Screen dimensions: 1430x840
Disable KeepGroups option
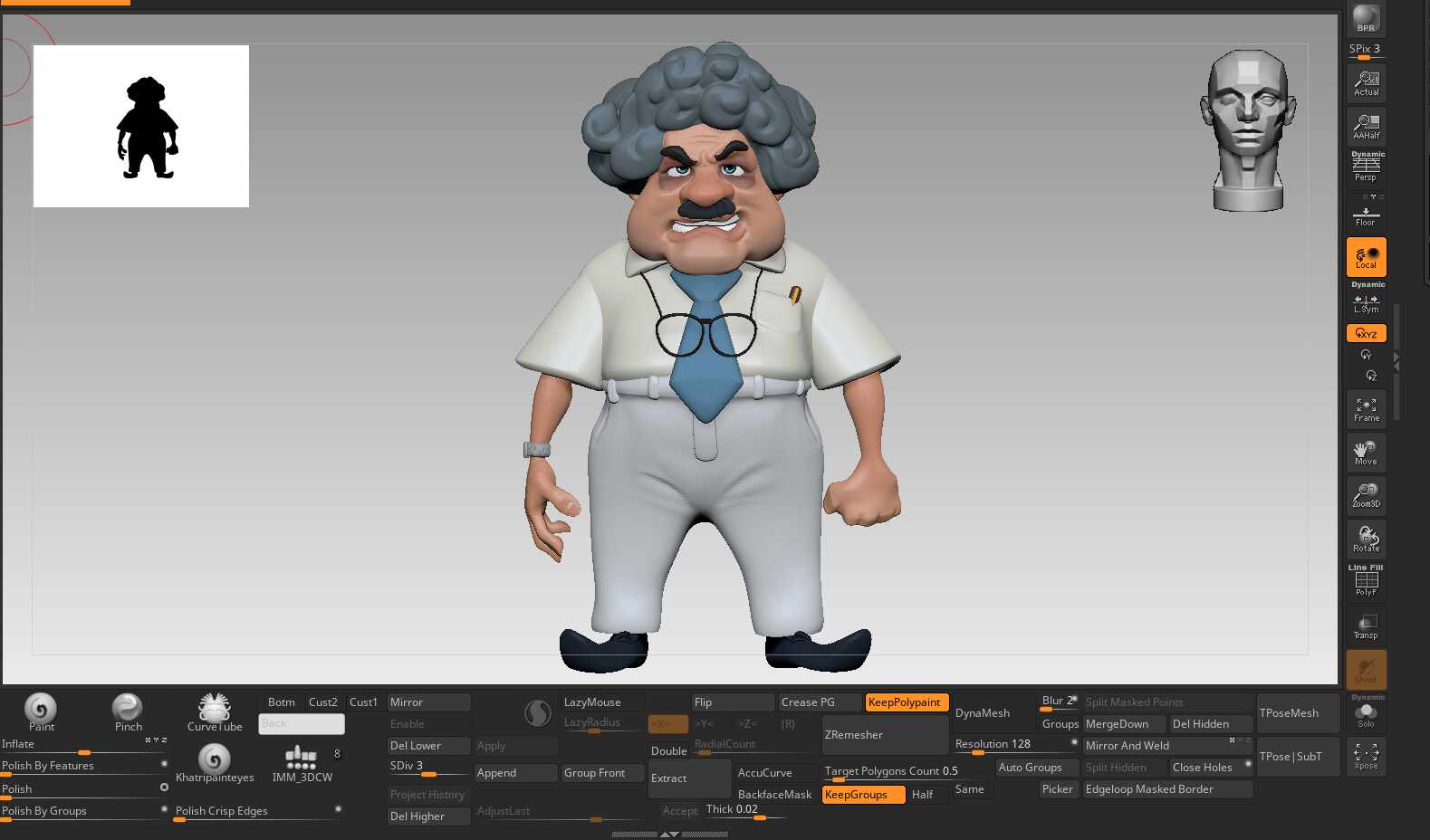coord(863,795)
